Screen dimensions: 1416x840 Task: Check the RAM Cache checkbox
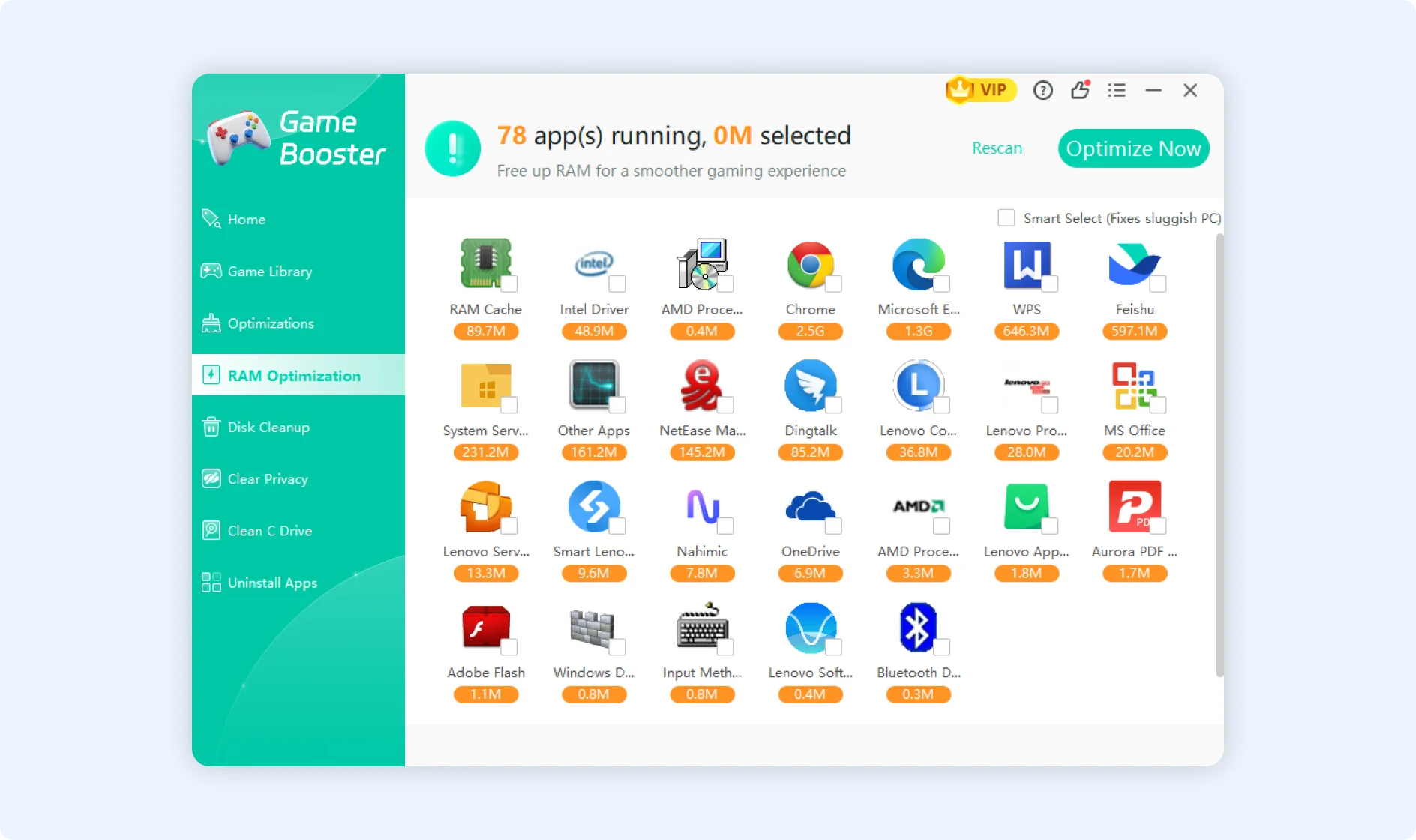509,283
